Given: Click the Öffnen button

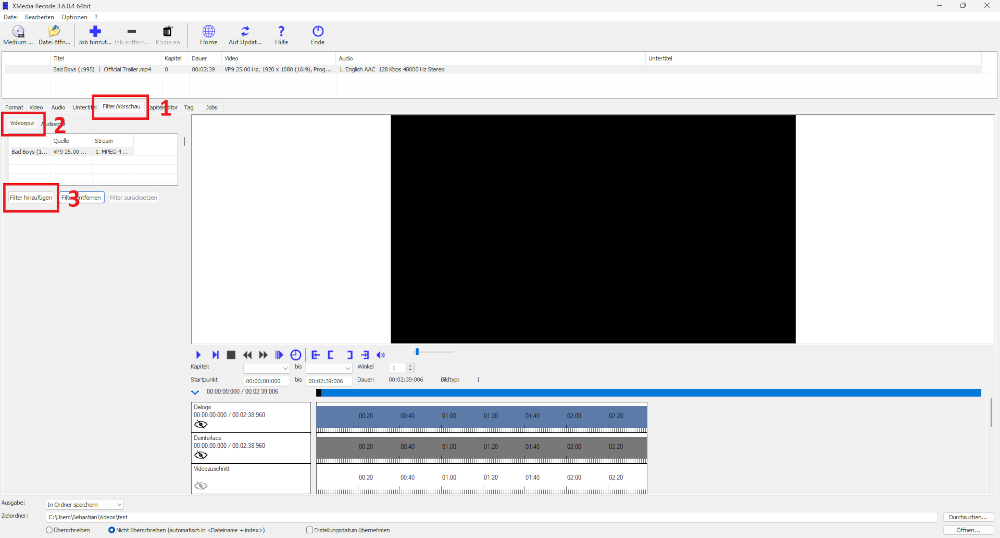Looking at the screenshot, I should point(968,530).
